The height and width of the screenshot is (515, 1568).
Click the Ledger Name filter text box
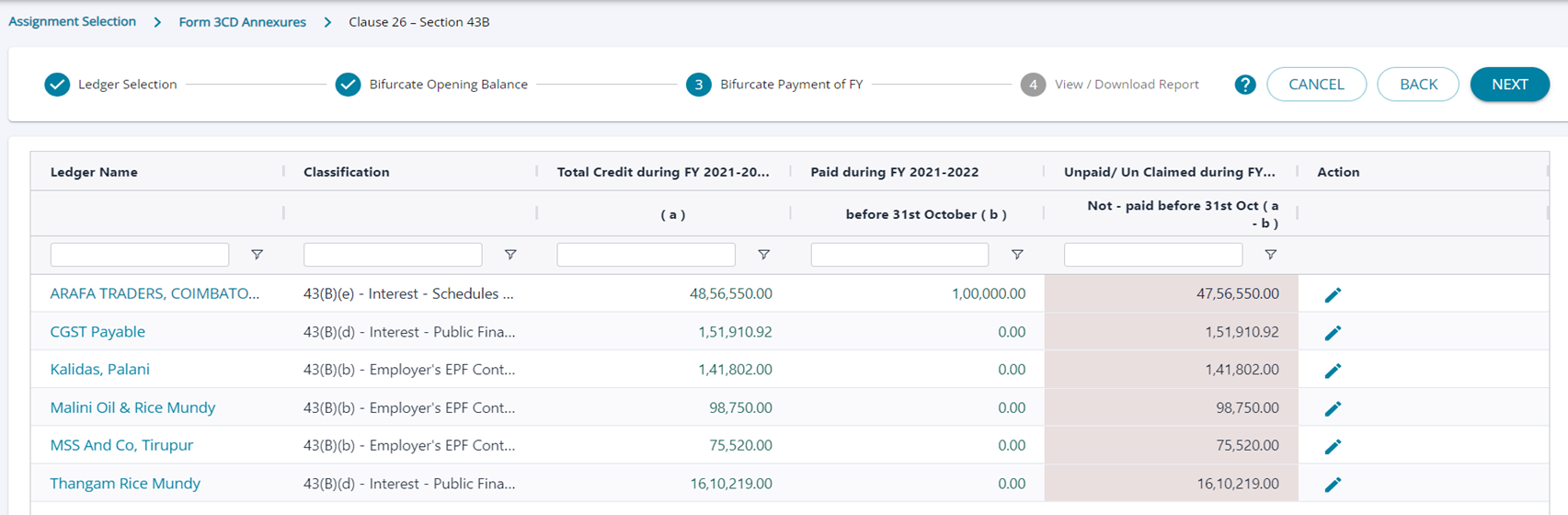click(140, 255)
